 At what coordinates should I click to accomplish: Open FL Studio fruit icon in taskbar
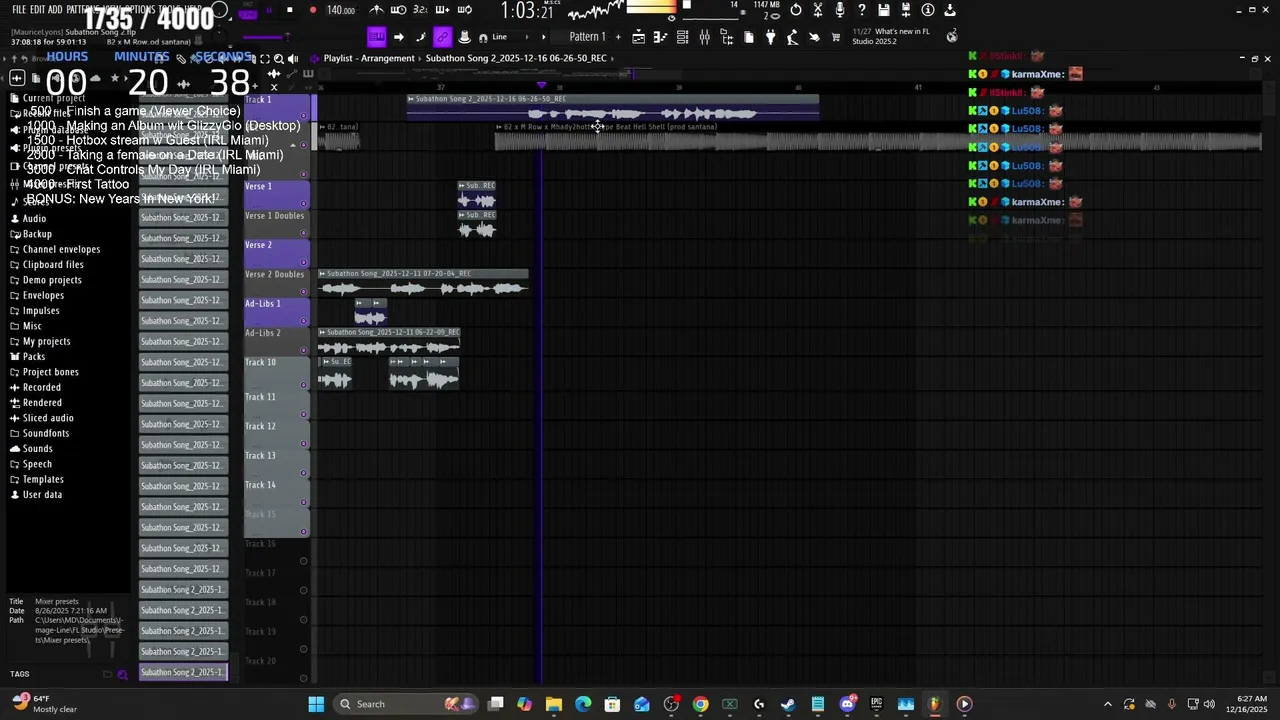coord(934,704)
